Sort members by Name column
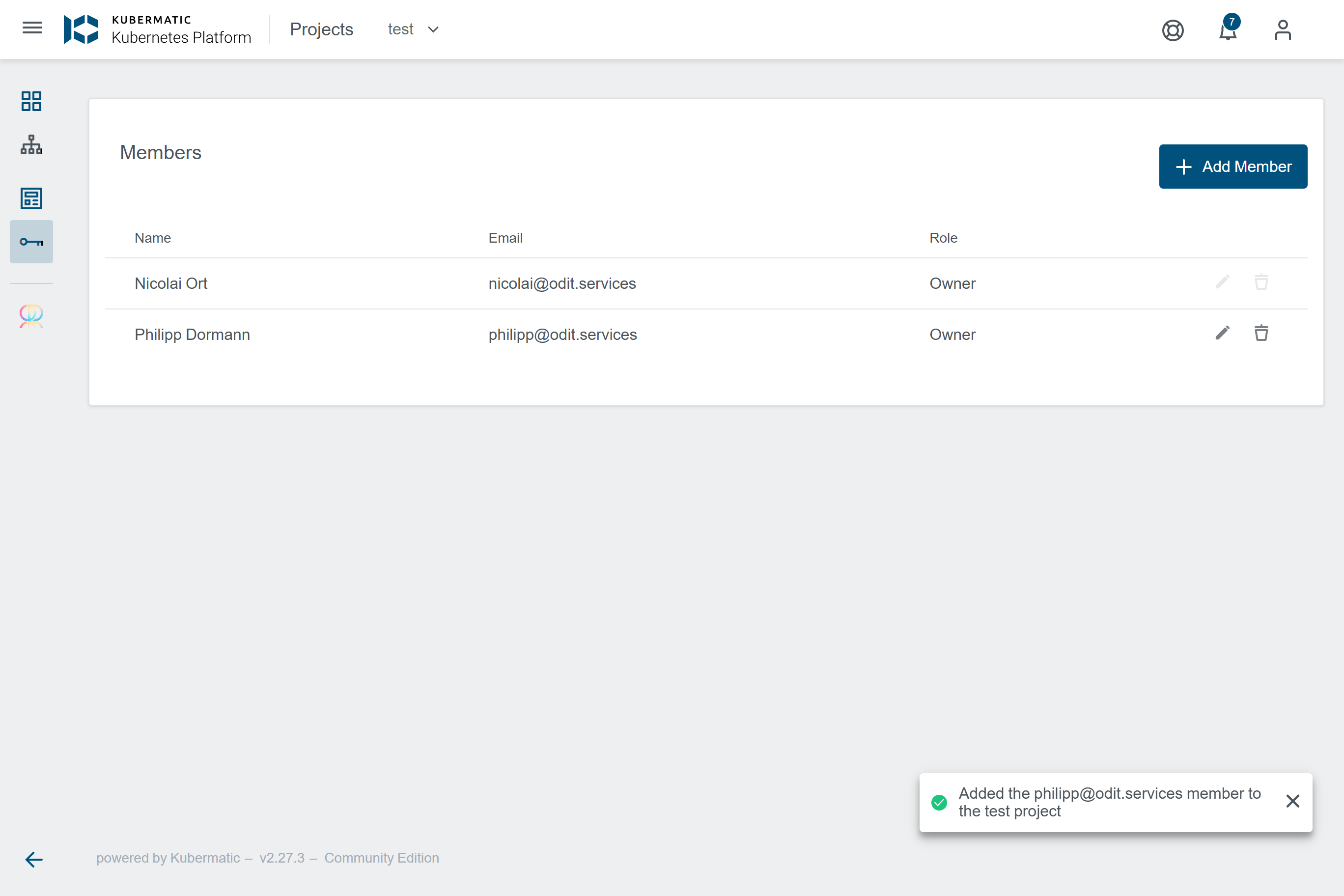This screenshot has width=1344, height=896. (x=153, y=238)
